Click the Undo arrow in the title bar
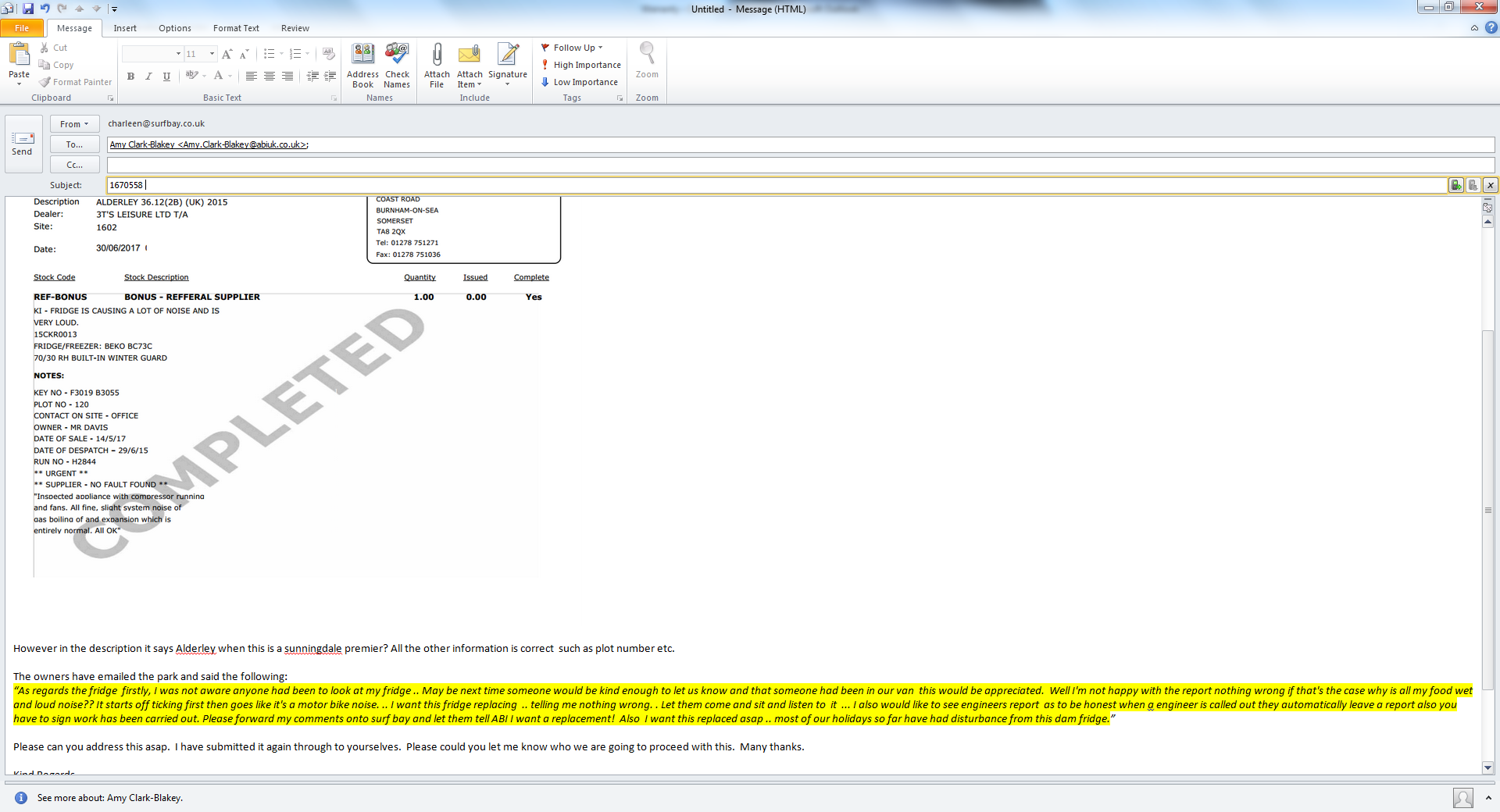This screenshot has height=812, width=1500. click(x=45, y=9)
